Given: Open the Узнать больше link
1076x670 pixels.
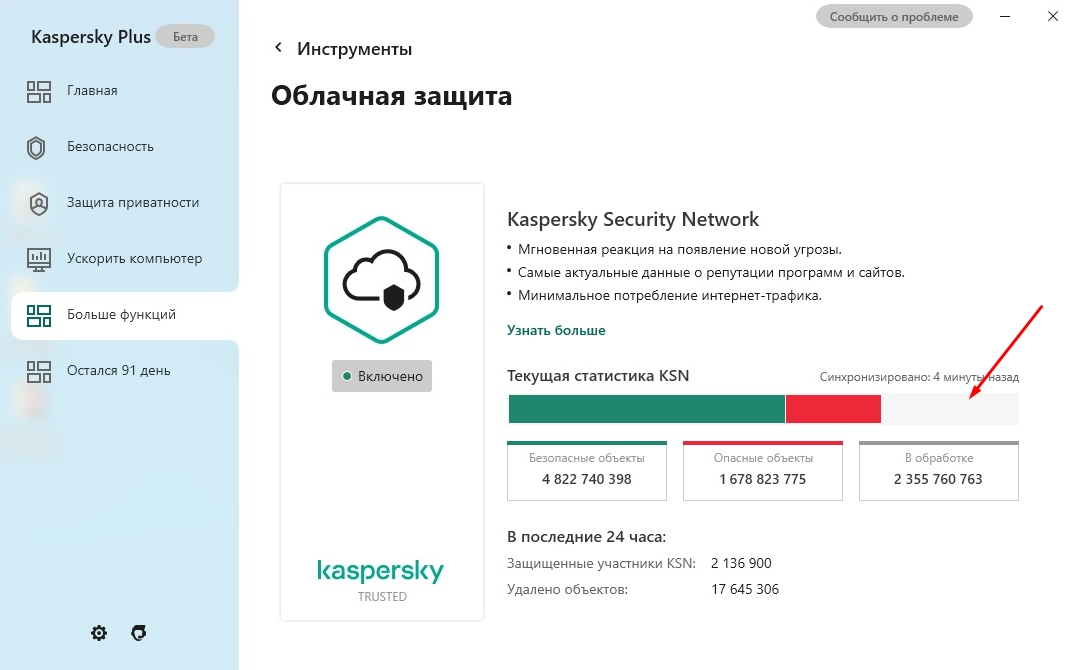Looking at the screenshot, I should (x=556, y=330).
